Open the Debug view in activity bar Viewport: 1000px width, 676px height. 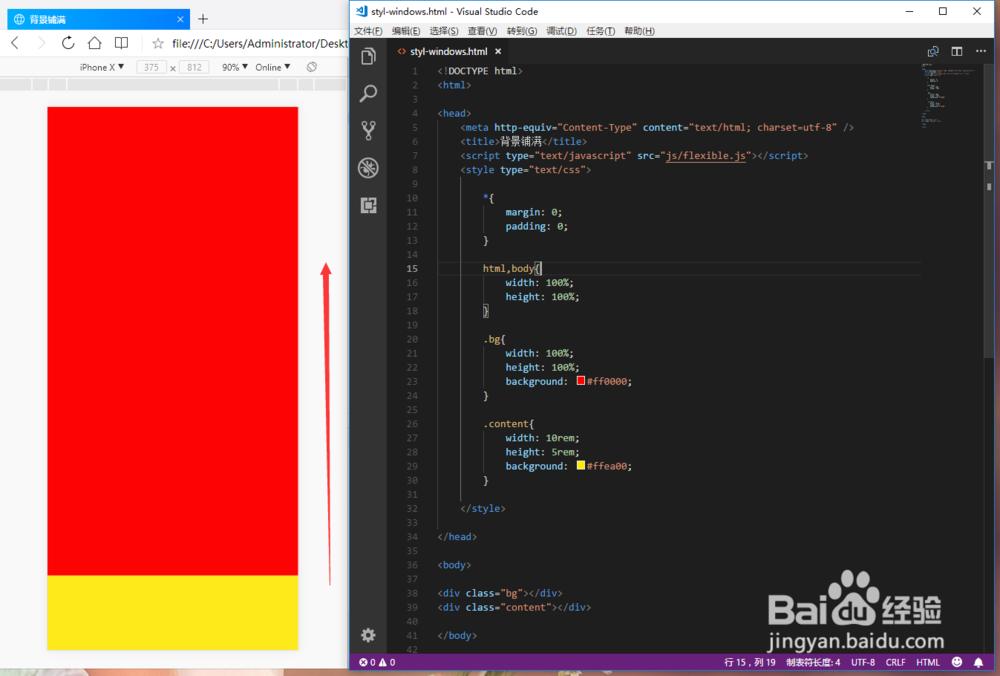368,168
